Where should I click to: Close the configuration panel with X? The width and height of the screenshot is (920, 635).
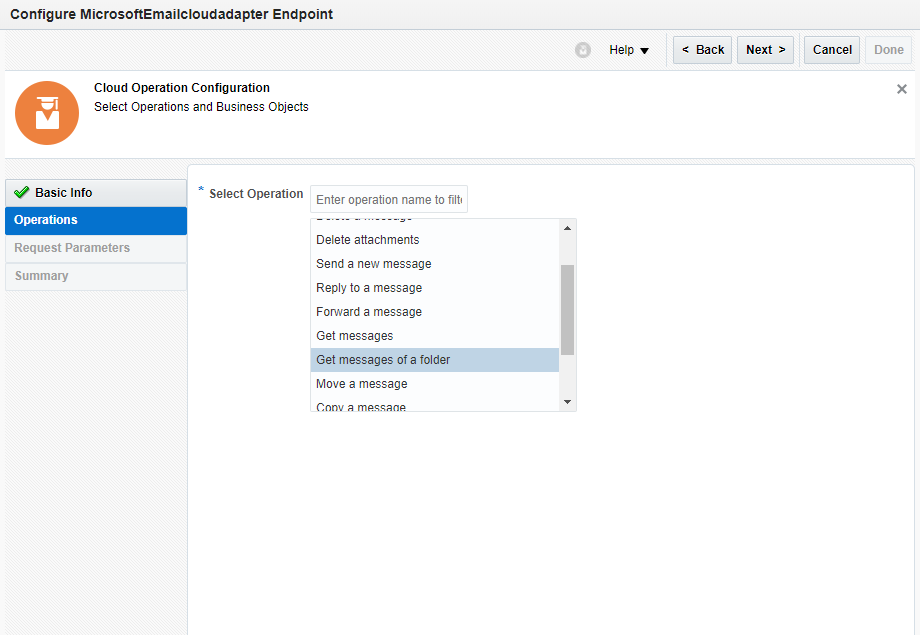tap(902, 89)
